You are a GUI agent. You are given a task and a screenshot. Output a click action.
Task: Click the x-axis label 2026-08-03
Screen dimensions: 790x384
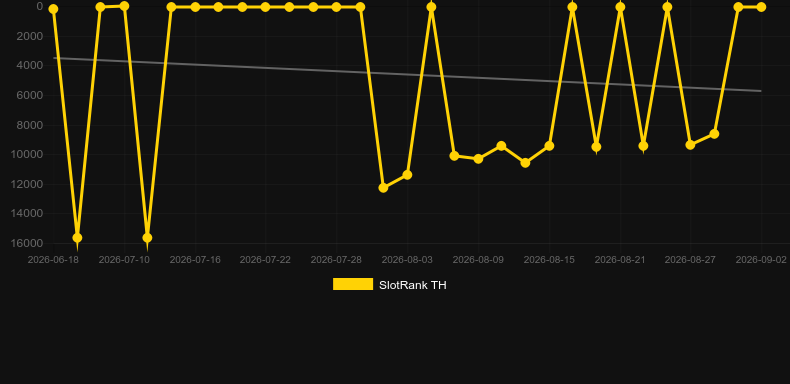(x=407, y=260)
